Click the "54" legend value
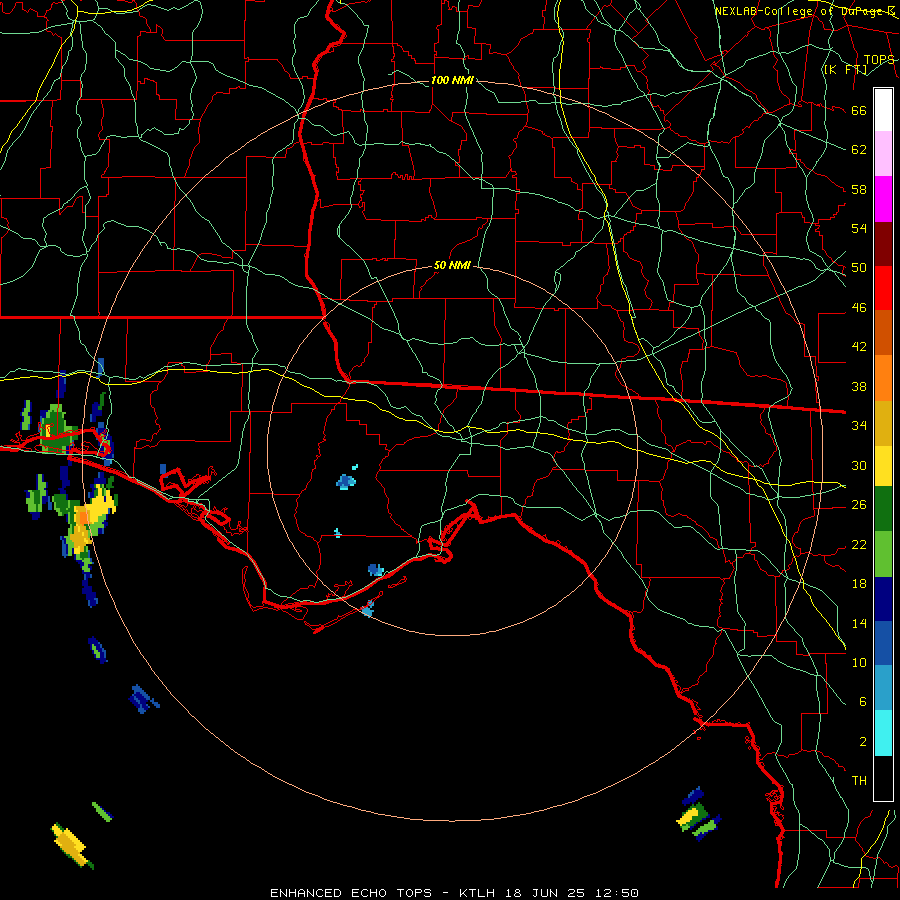The image size is (900, 900). [859, 228]
